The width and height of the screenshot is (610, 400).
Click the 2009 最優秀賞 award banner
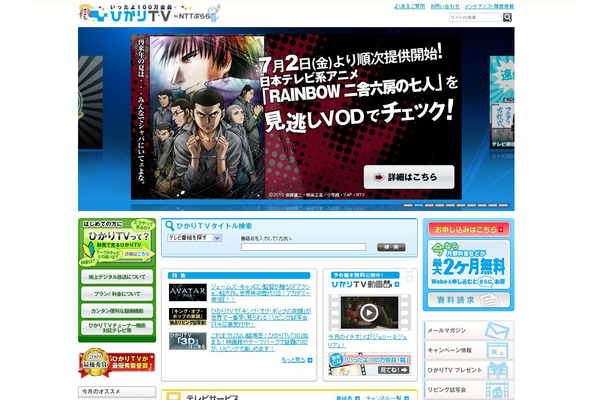[117, 363]
